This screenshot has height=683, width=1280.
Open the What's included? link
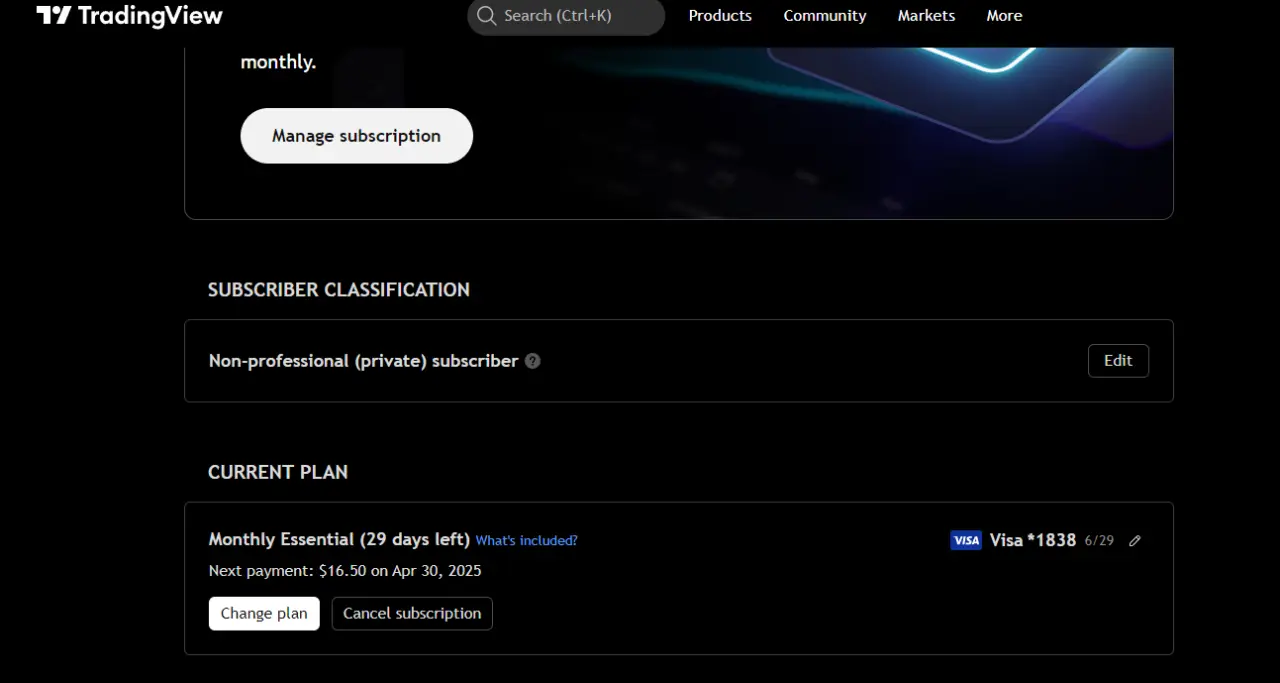click(526, 541)
